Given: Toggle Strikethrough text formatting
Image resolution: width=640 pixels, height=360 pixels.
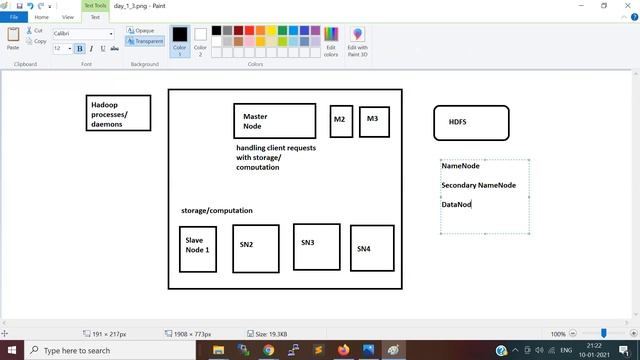Looking at the screenshot, I should click(115, 49).
